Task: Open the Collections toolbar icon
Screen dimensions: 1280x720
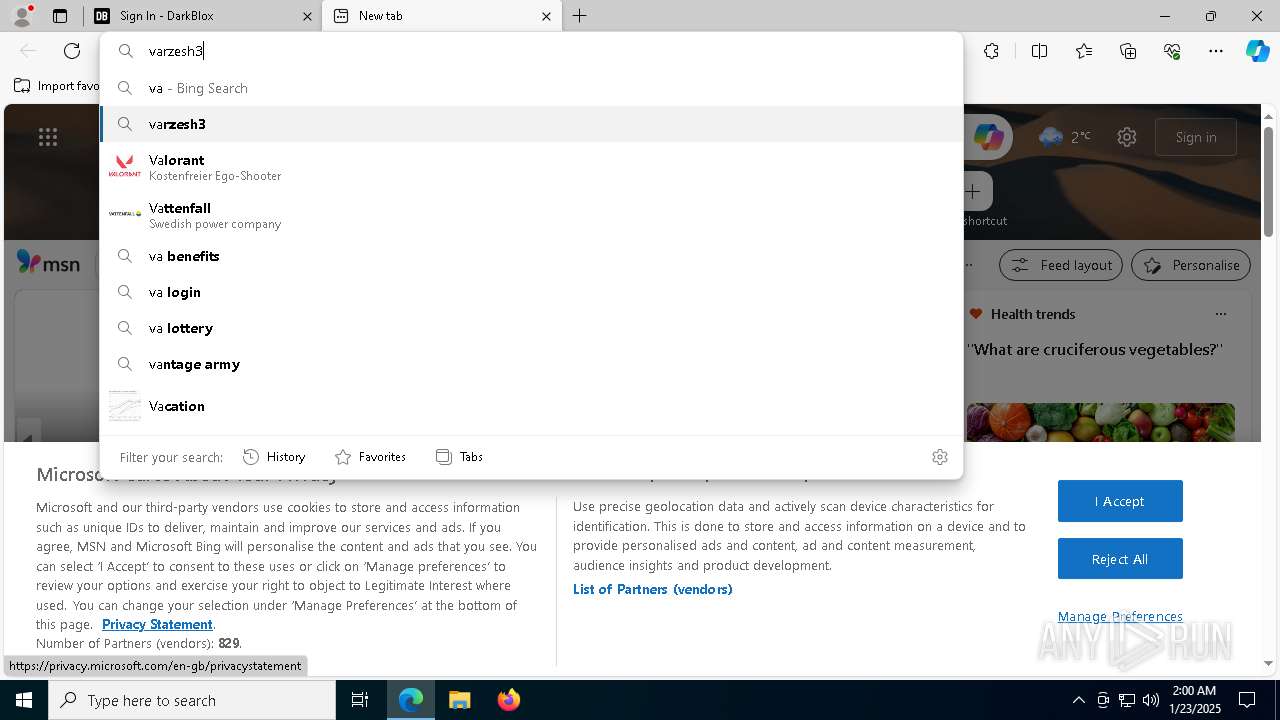Action: pyautogui.click(x=1128, y=51)
